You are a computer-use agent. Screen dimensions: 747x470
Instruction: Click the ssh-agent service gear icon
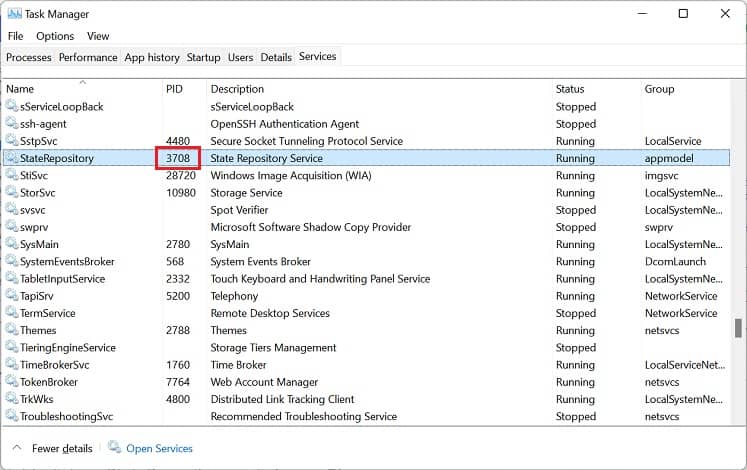click(x=12, y=123)
